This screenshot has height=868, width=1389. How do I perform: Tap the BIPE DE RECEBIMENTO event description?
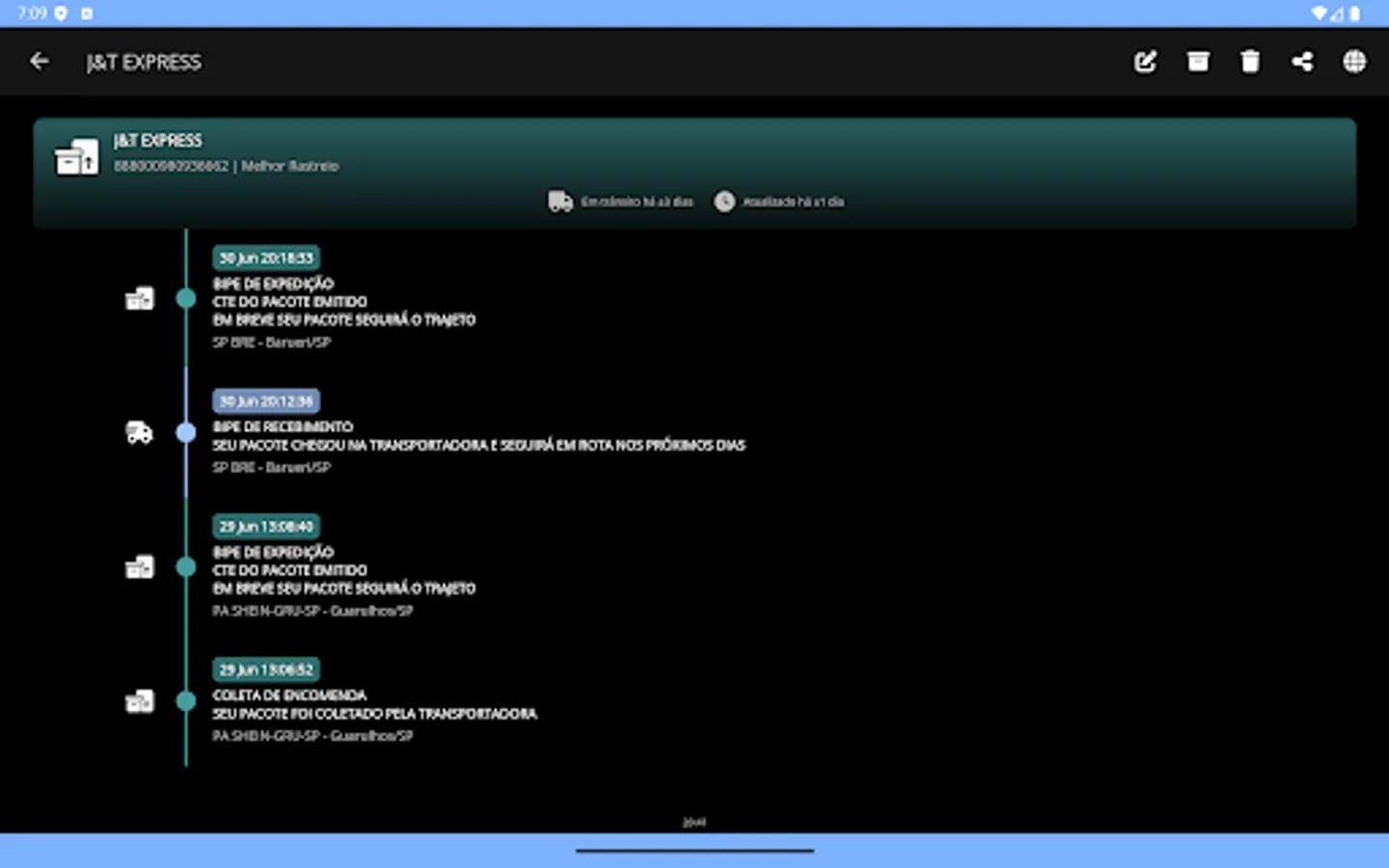tap(283, 426)
